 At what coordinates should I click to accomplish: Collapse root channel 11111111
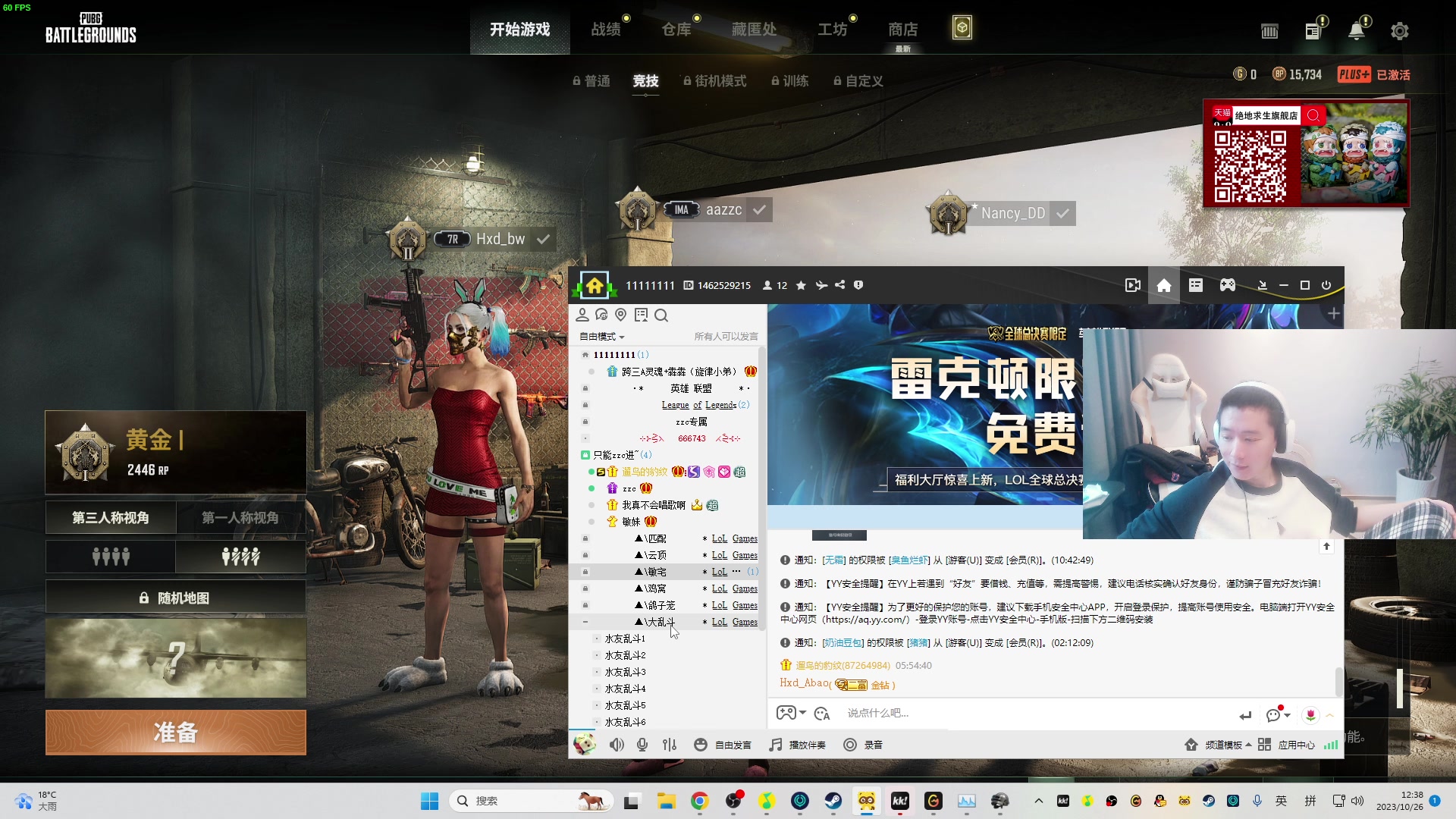pyautogui.click(x=585, y=355)
